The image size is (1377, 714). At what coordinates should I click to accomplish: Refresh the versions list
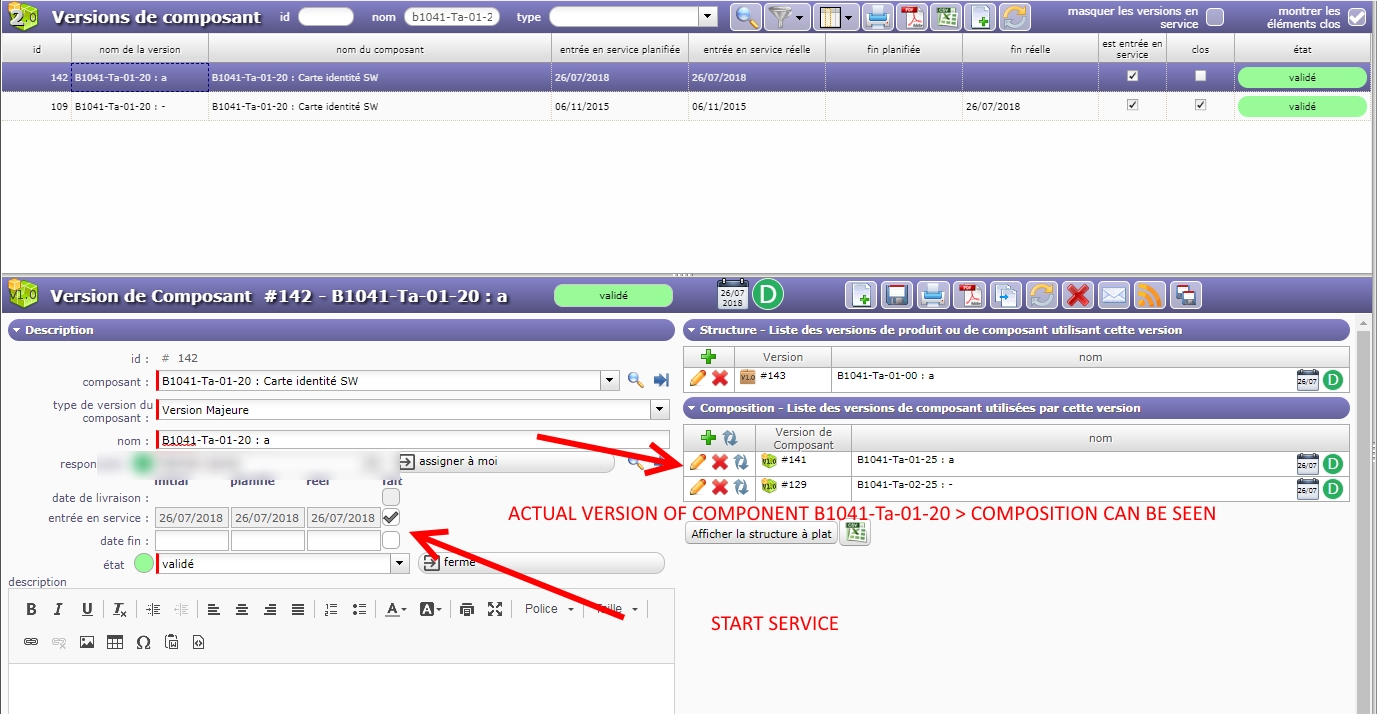[x=1015, y=16]
